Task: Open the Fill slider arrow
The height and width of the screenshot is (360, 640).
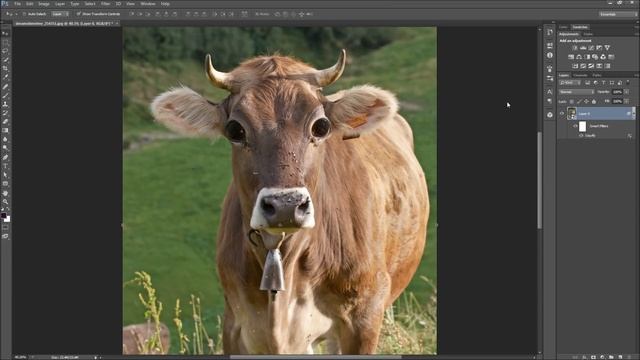Action: (627, 101)
